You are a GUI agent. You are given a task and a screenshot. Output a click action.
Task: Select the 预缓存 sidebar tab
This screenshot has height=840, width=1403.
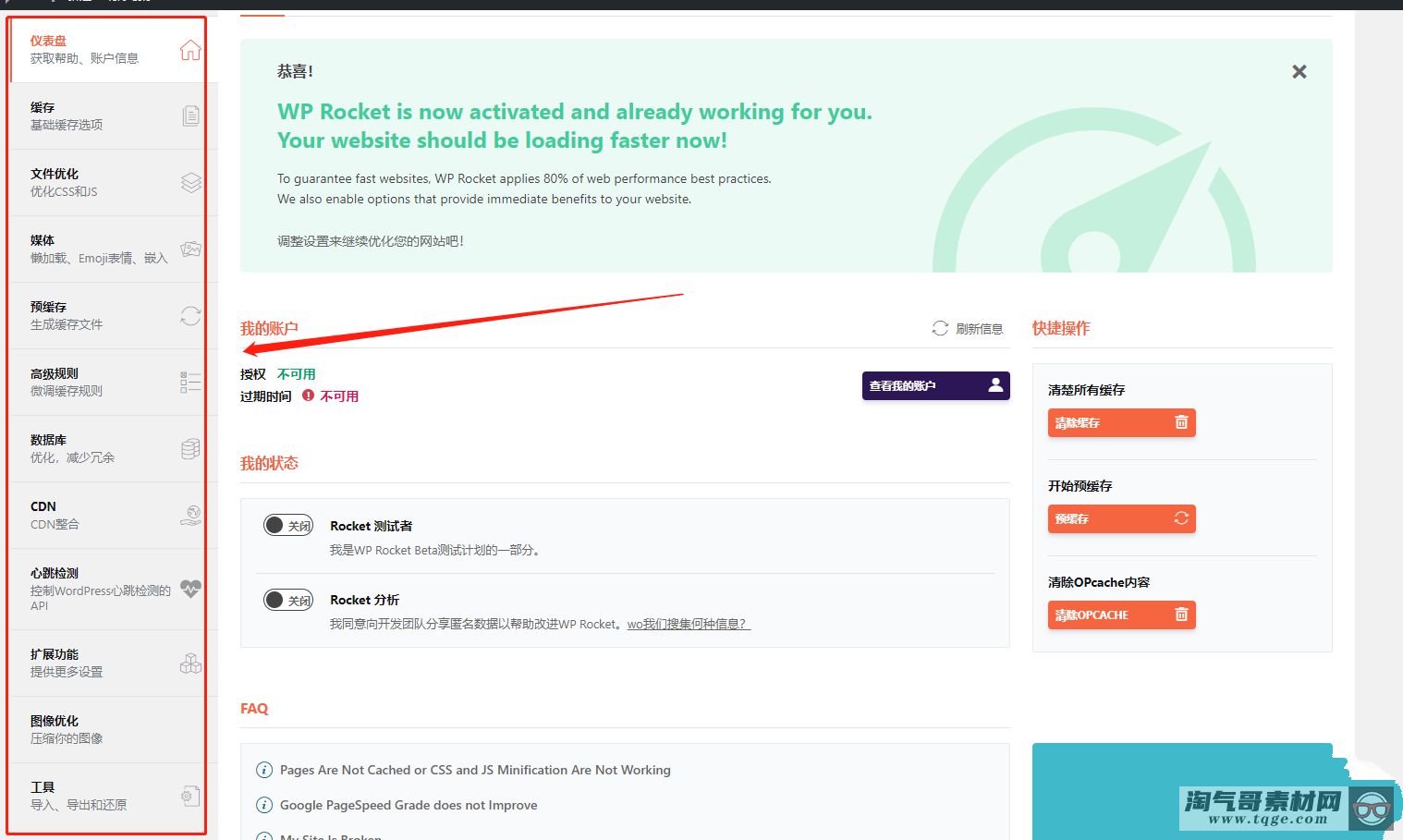[114, 316]
